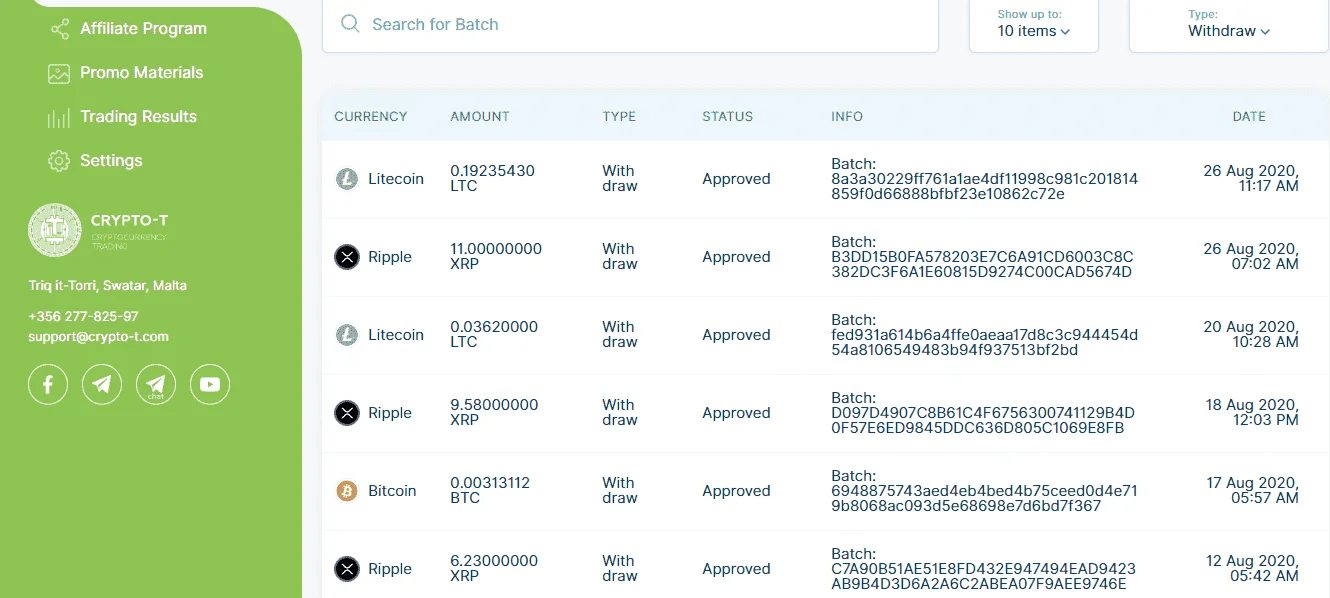Click the Bitcoin coin icon

(x=346, y=491)
